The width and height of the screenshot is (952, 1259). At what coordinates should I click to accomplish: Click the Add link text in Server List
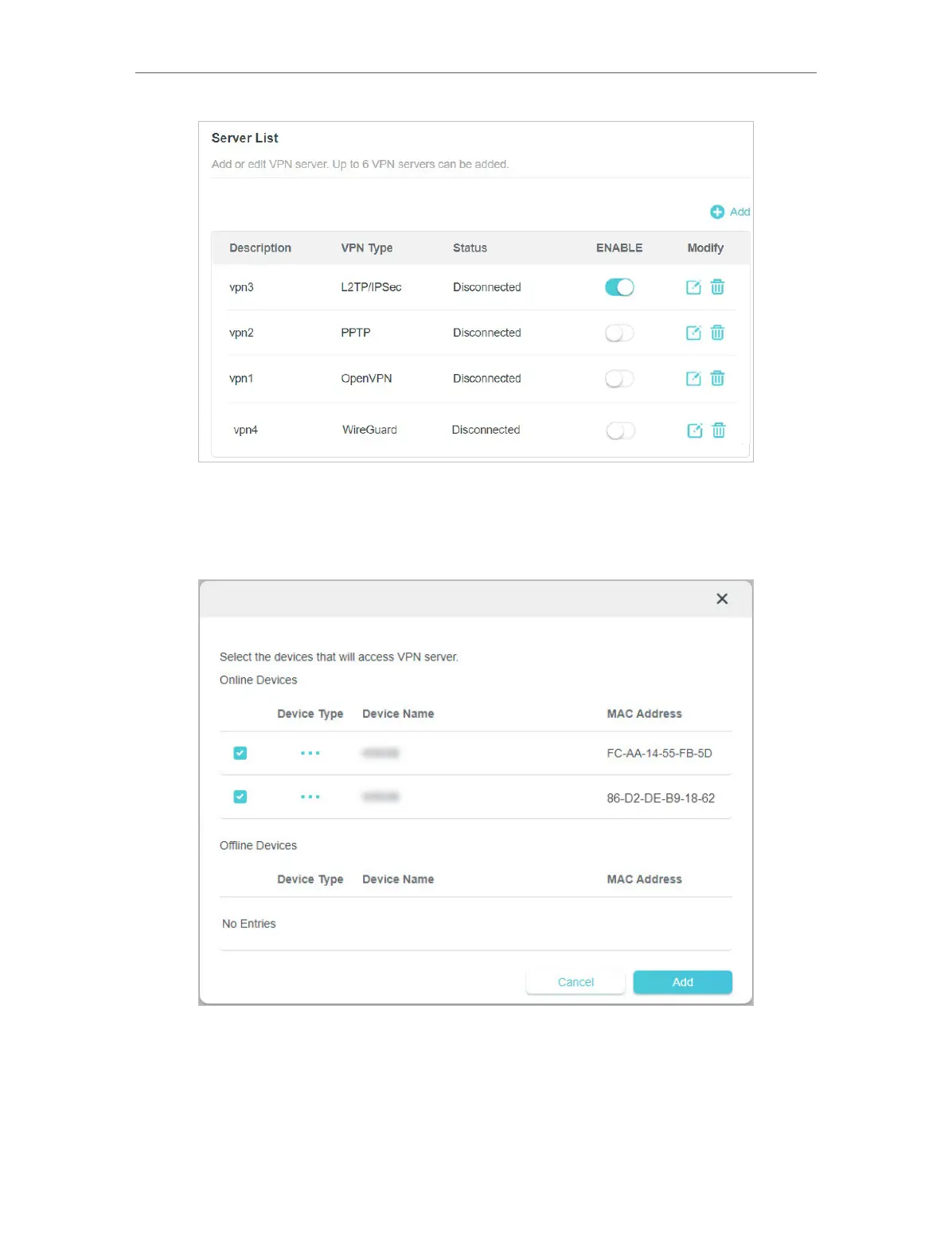tap(740, 212)
